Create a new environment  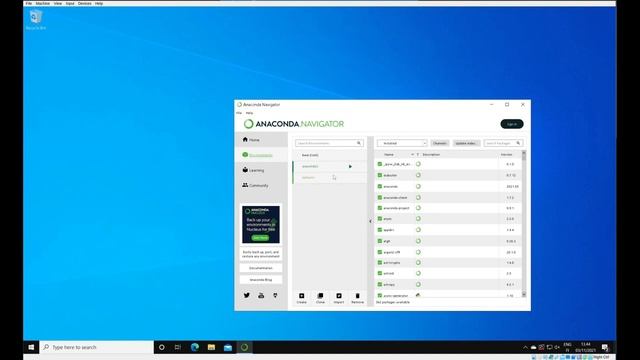tap(302, 298)
